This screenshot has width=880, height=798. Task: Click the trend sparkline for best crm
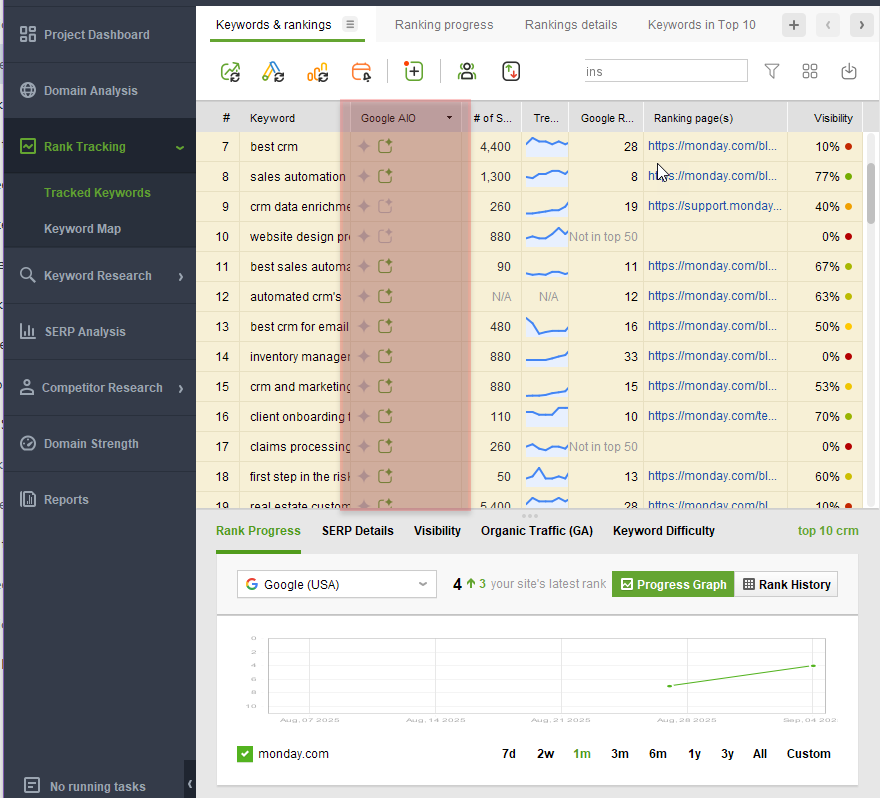pos(546,146)
